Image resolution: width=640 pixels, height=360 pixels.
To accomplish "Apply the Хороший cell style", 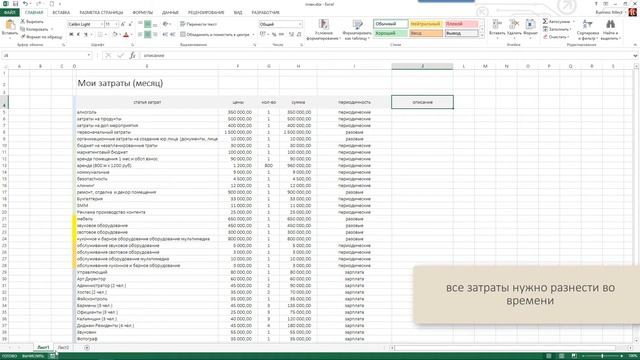I will pyautogui.click(x=390, y=33).
